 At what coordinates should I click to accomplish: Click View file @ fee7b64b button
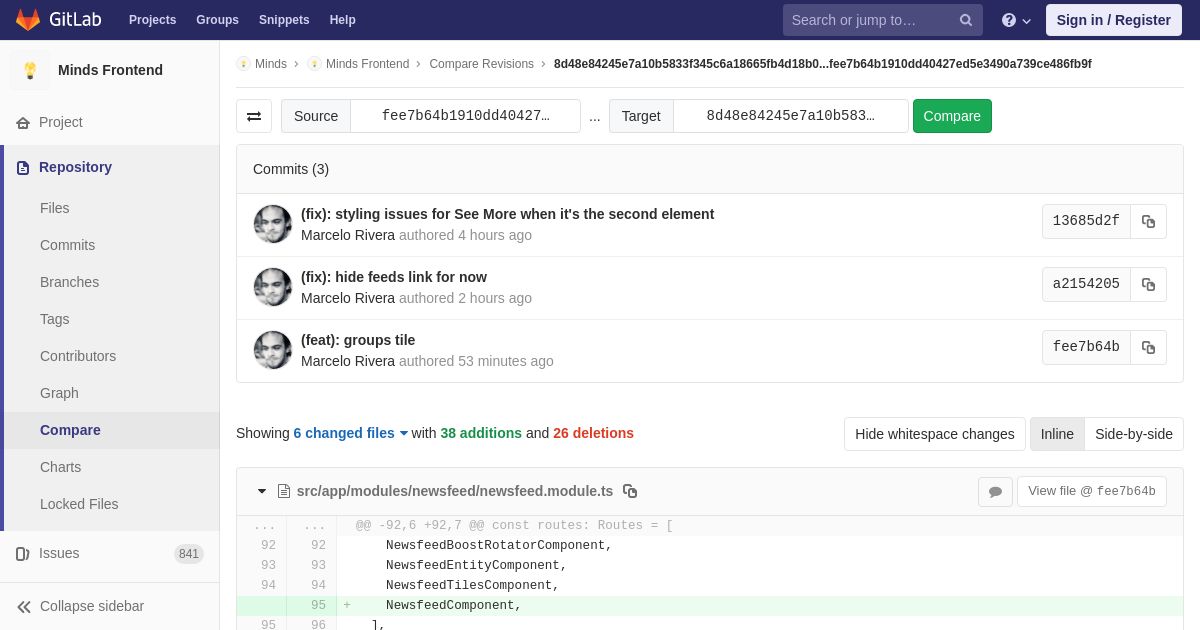point(1092,491)
